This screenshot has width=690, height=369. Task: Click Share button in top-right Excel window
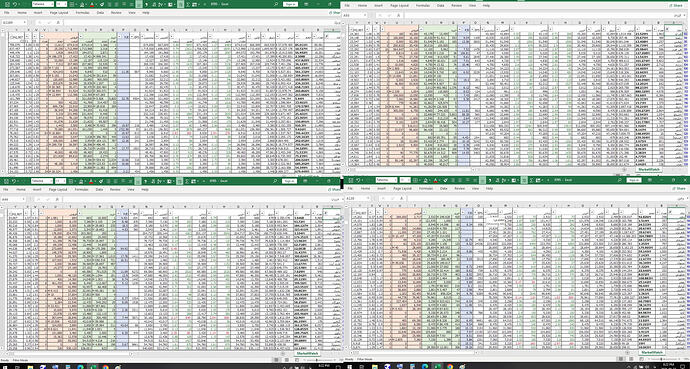676,6
